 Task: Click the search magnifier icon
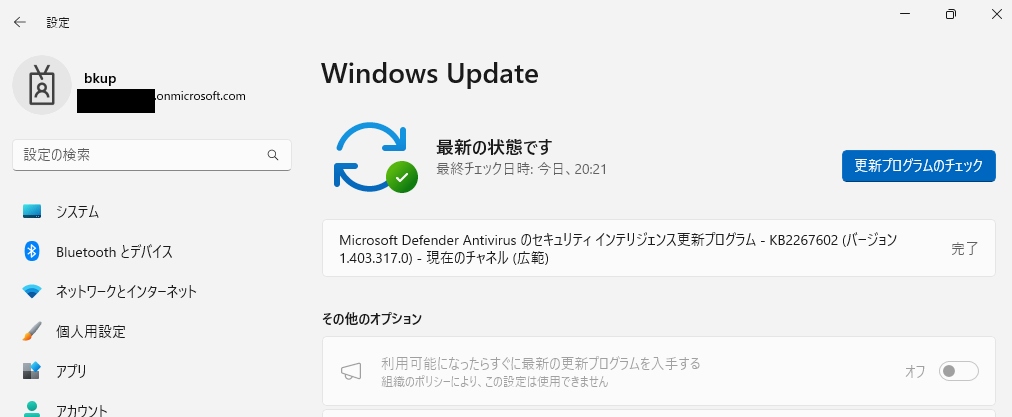273,155
